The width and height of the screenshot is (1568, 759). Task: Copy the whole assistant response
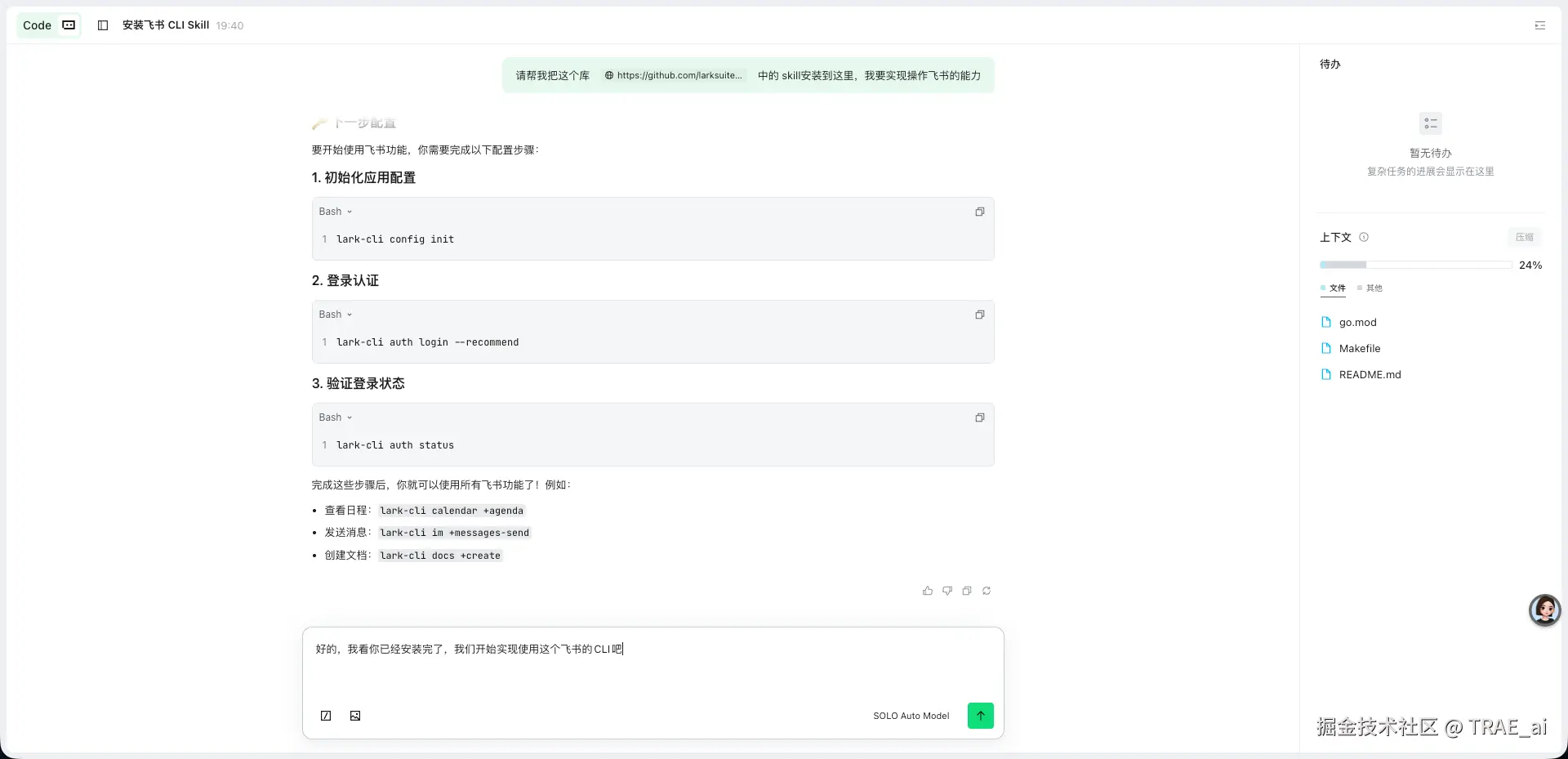click(x=967, y=591)
